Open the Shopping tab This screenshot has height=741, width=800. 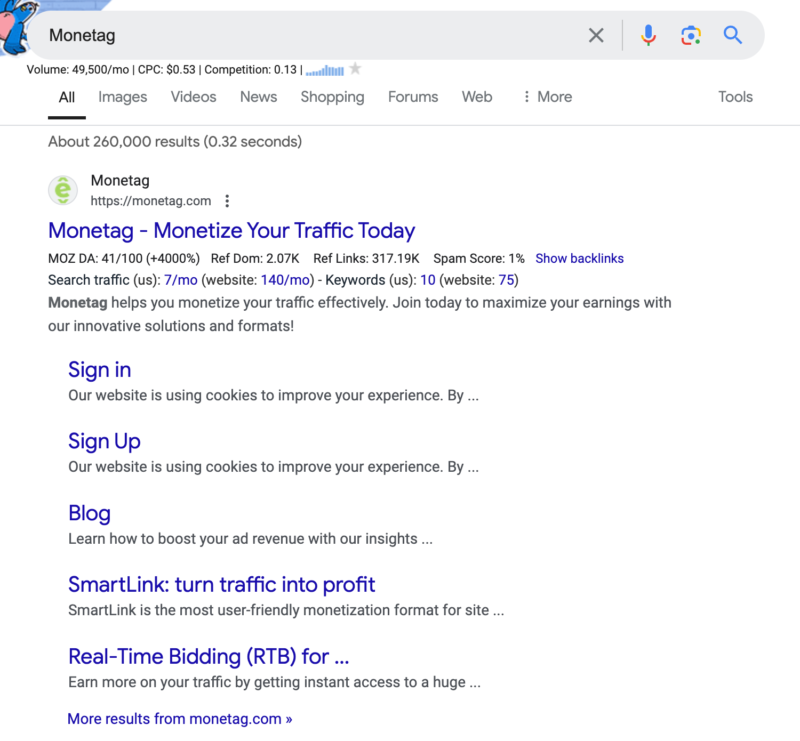(x=332, y=97)
